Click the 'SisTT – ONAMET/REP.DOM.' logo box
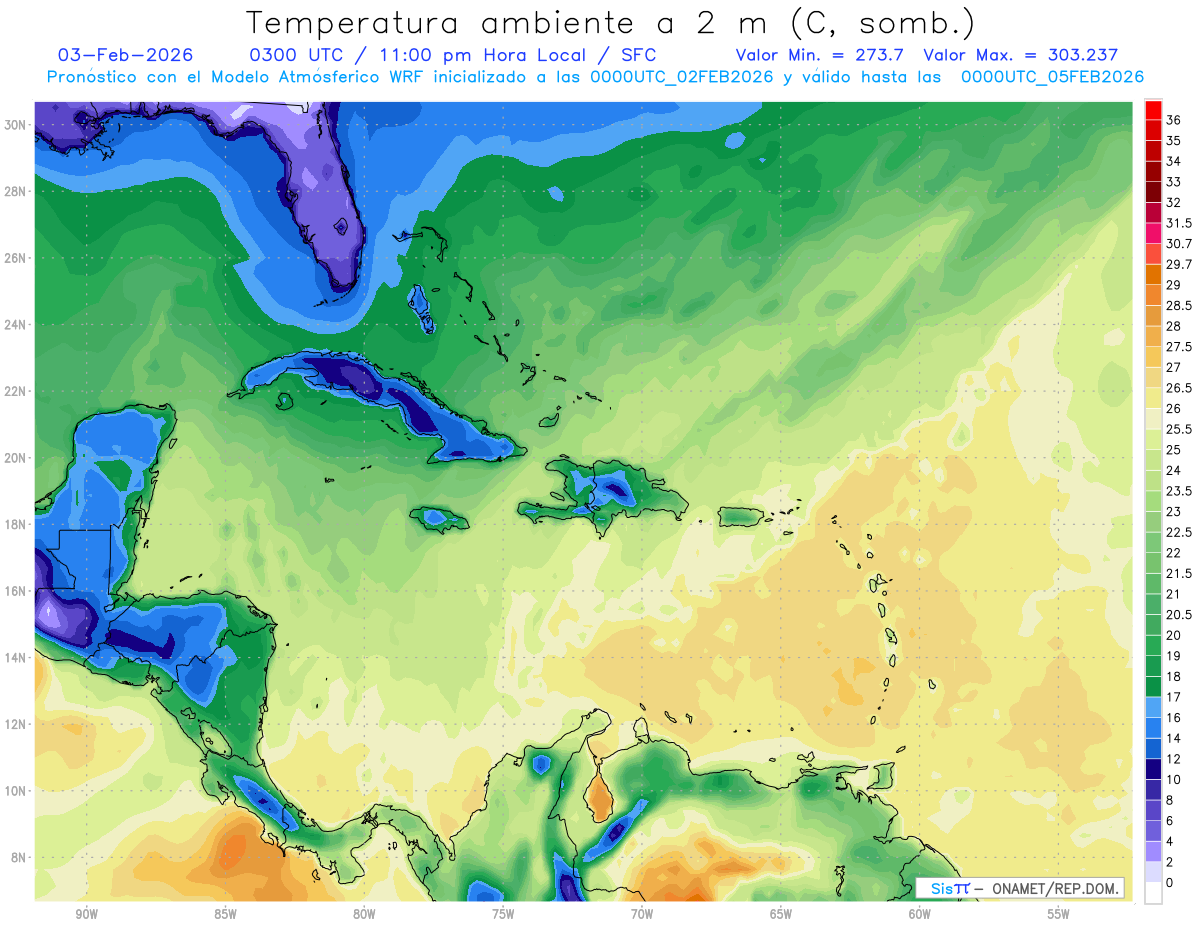1200x927 pixels. point(1020,888)
